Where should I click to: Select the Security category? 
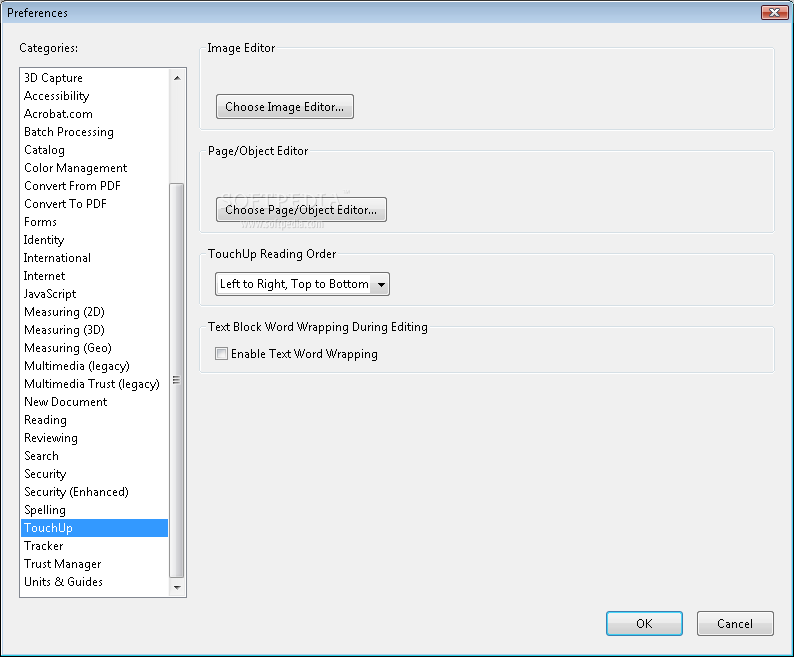pos(94,474)
